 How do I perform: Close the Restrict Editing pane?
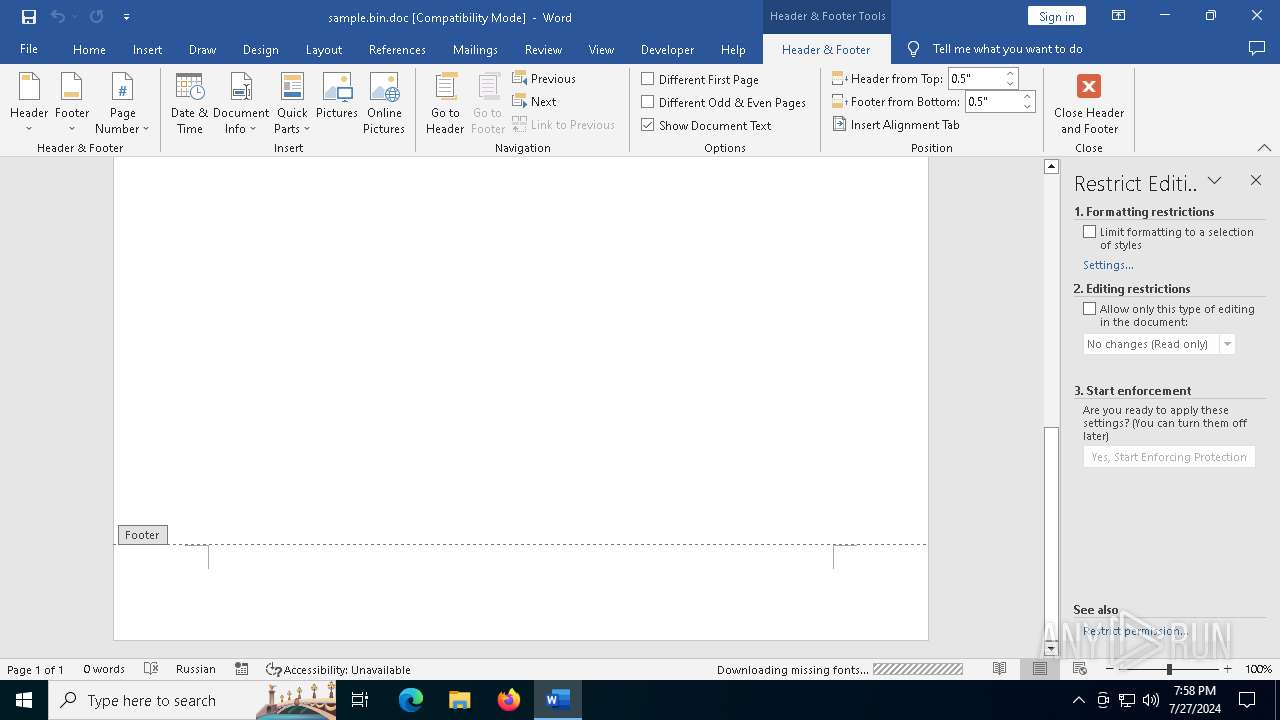(x=1256, y=180)
